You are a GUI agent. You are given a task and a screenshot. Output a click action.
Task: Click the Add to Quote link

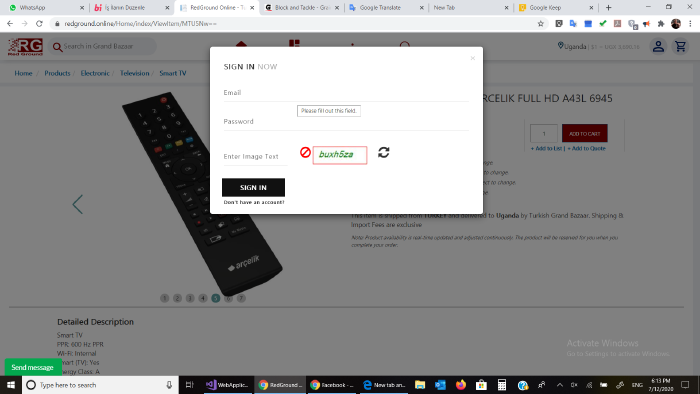click(x=586, y=148)
